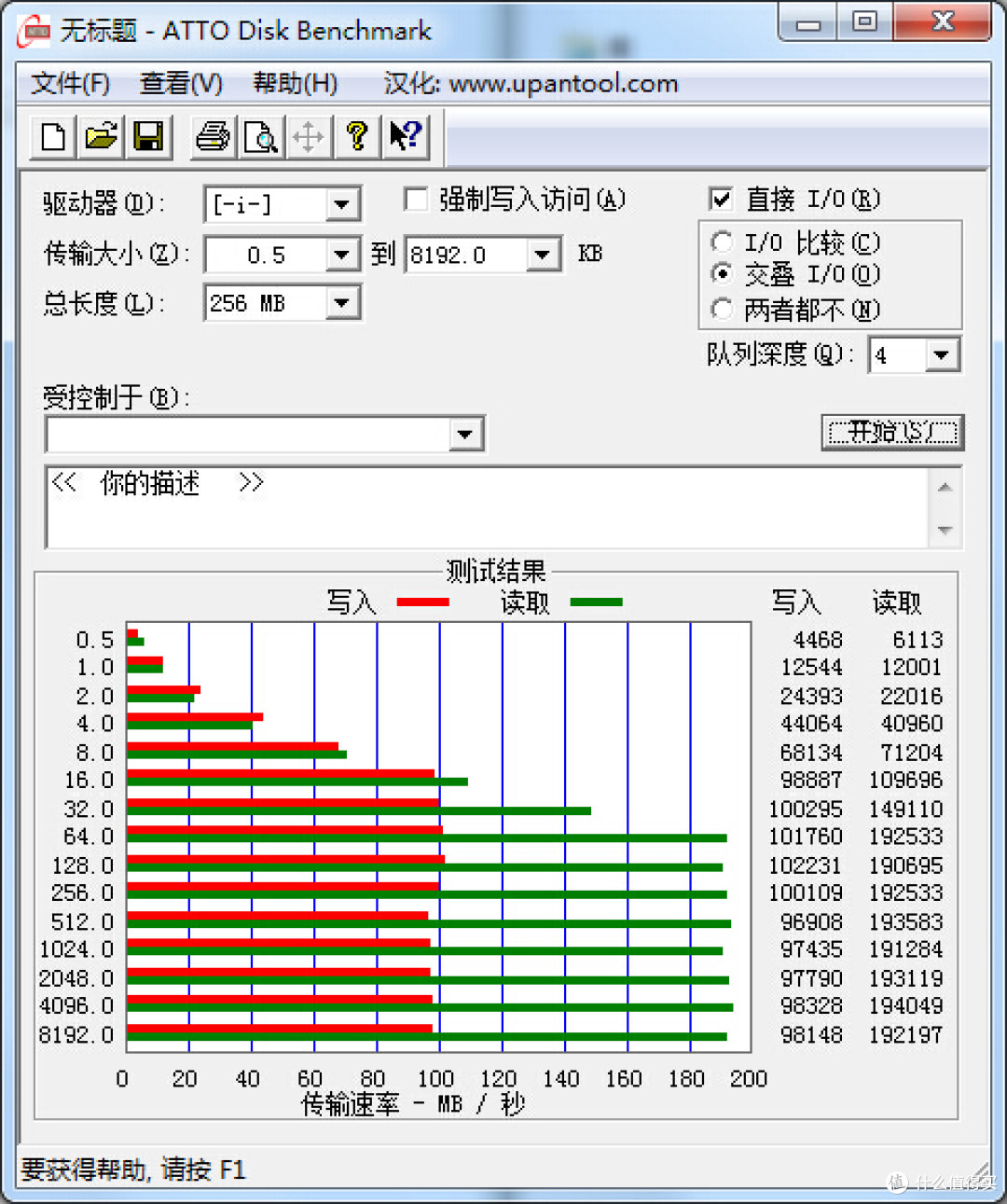
Task: Select the 交叠 I/O radio option
Action: 722,274
